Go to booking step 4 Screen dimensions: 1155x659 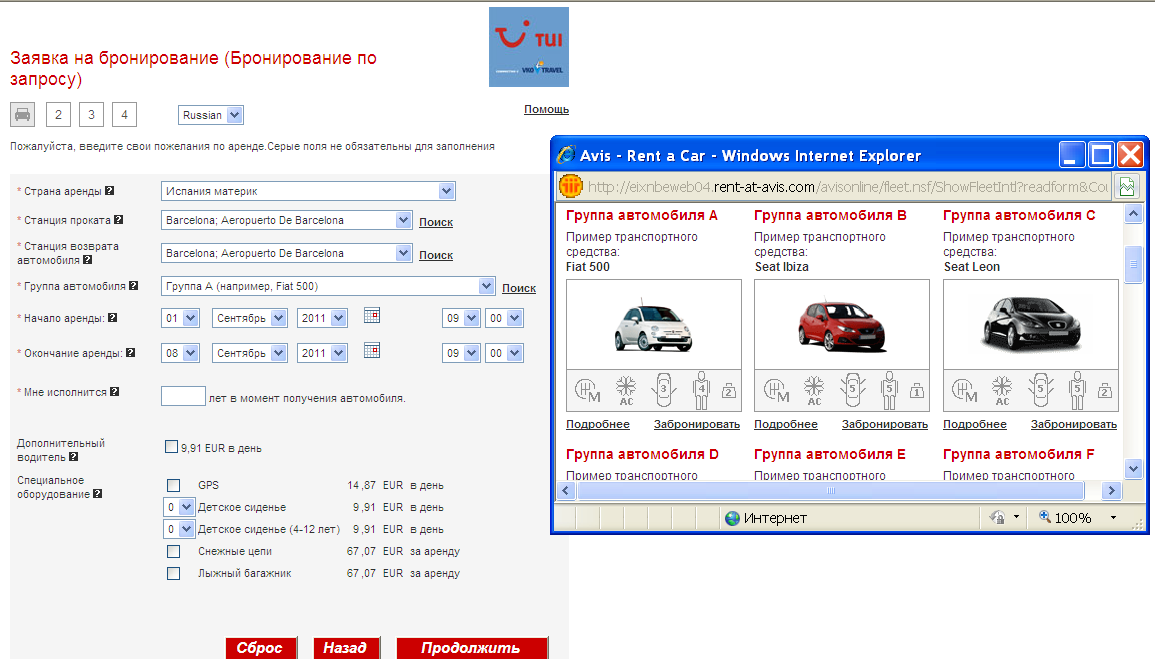pos(124,115)
